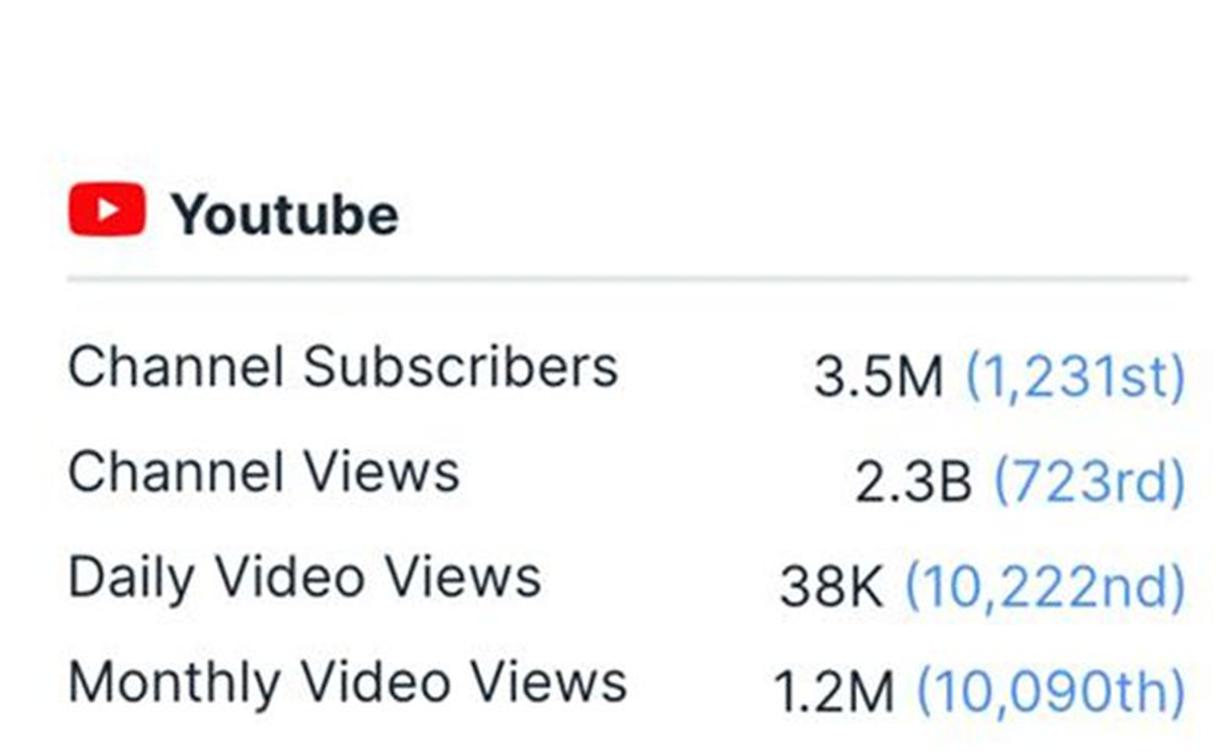Open the 1,231st subscriber rank link

[x=1075, y=377]
